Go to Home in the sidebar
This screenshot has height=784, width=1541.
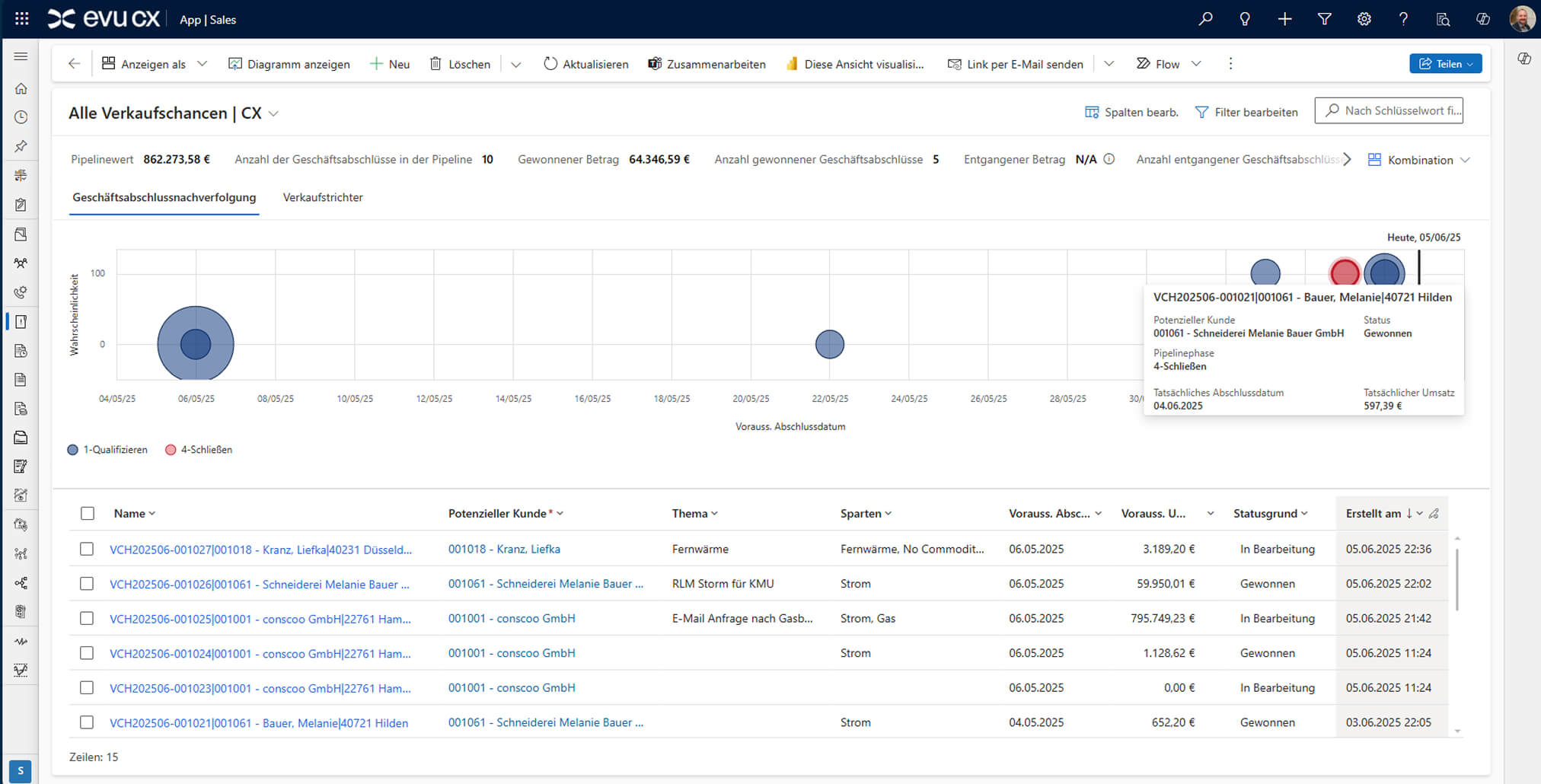pos(21,88)
